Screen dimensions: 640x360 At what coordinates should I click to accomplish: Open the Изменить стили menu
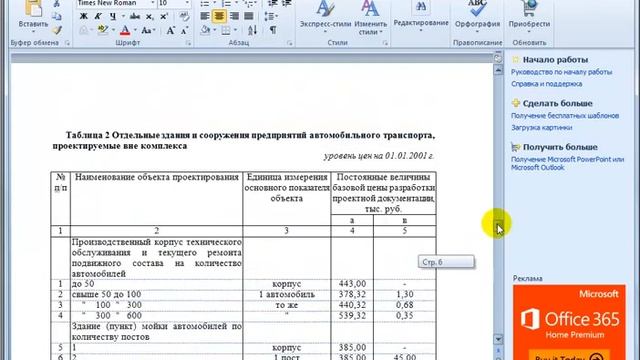pos(371,17)
